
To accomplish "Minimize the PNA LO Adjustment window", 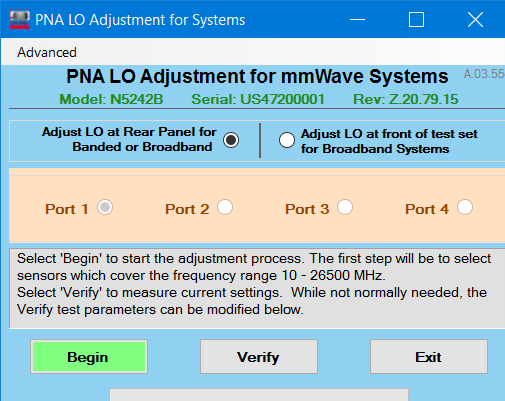I will tap(357, 19).
